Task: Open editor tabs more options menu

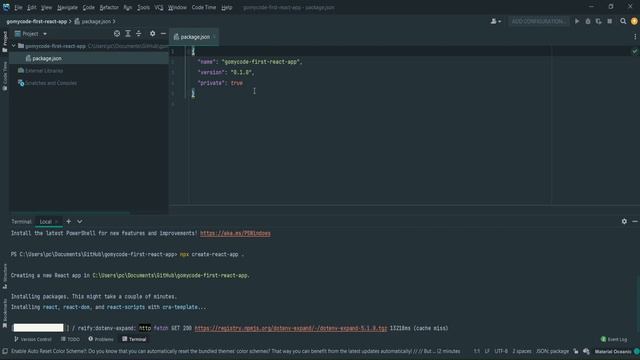Action: pos(635,37)
